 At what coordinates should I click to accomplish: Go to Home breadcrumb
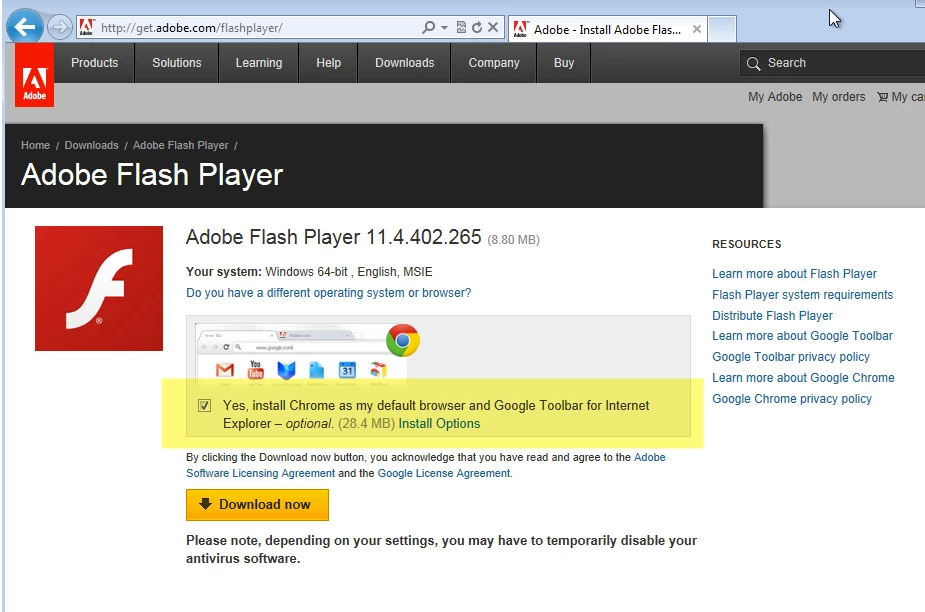(35, 145)
